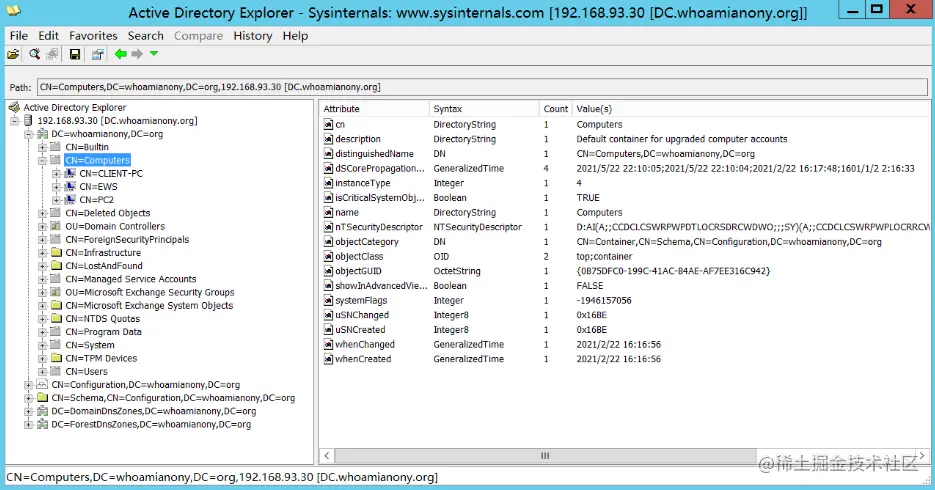The width and height of the screenshot is (935, 490).
Task: Click the cn attribute icon
Action: (x=328, y=125)
